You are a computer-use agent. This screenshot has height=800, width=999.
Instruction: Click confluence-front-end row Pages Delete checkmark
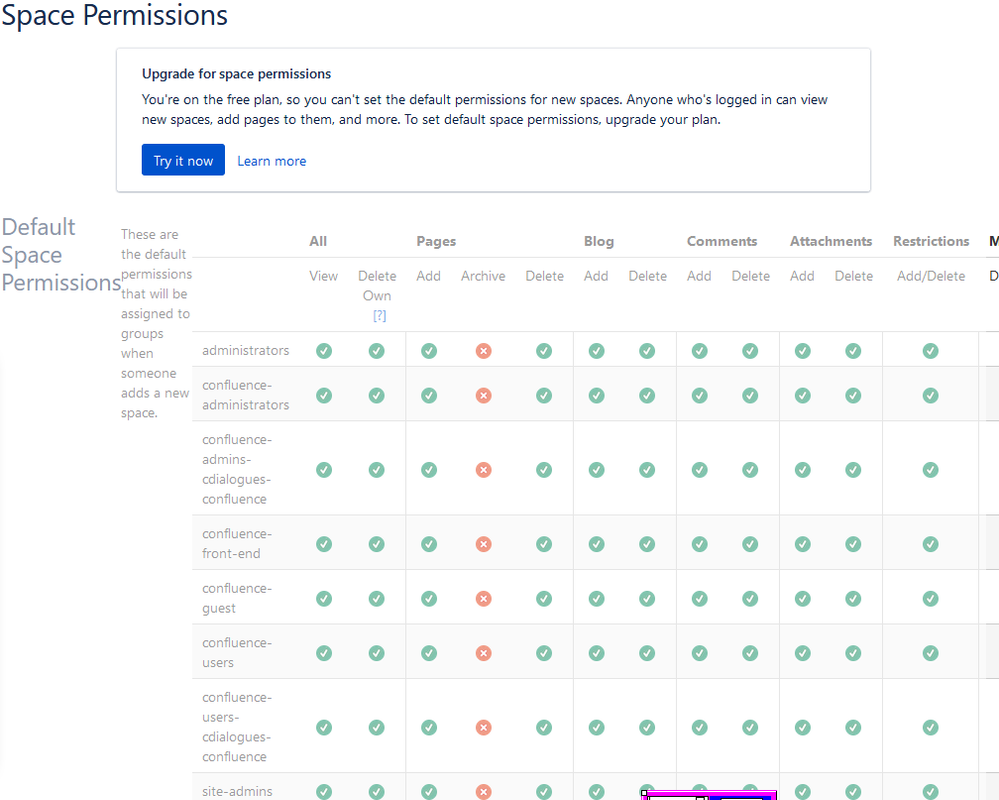(543, 544)
